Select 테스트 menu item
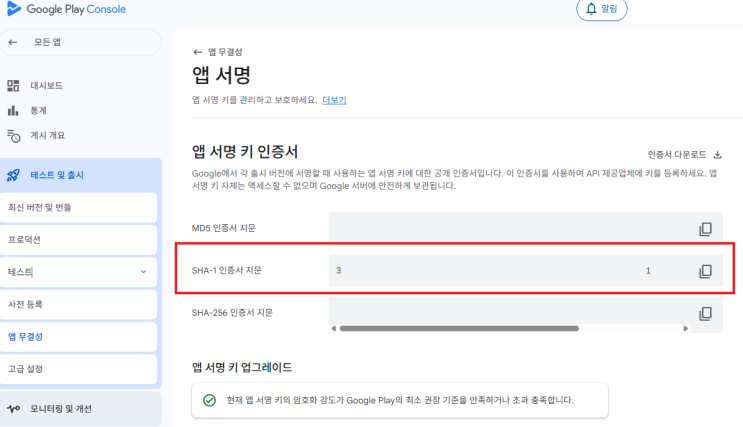Image resolution: width=743 pixels, height=427 pixels. 78,272
